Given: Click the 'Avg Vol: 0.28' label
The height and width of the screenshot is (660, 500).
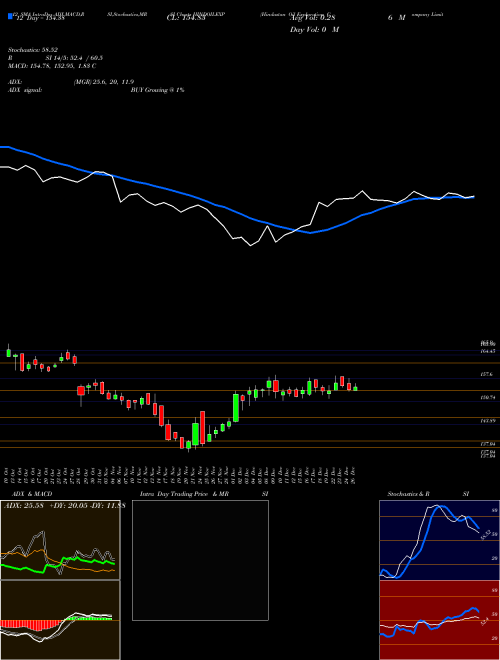Looking at the screenshot, I should [312, 18].
